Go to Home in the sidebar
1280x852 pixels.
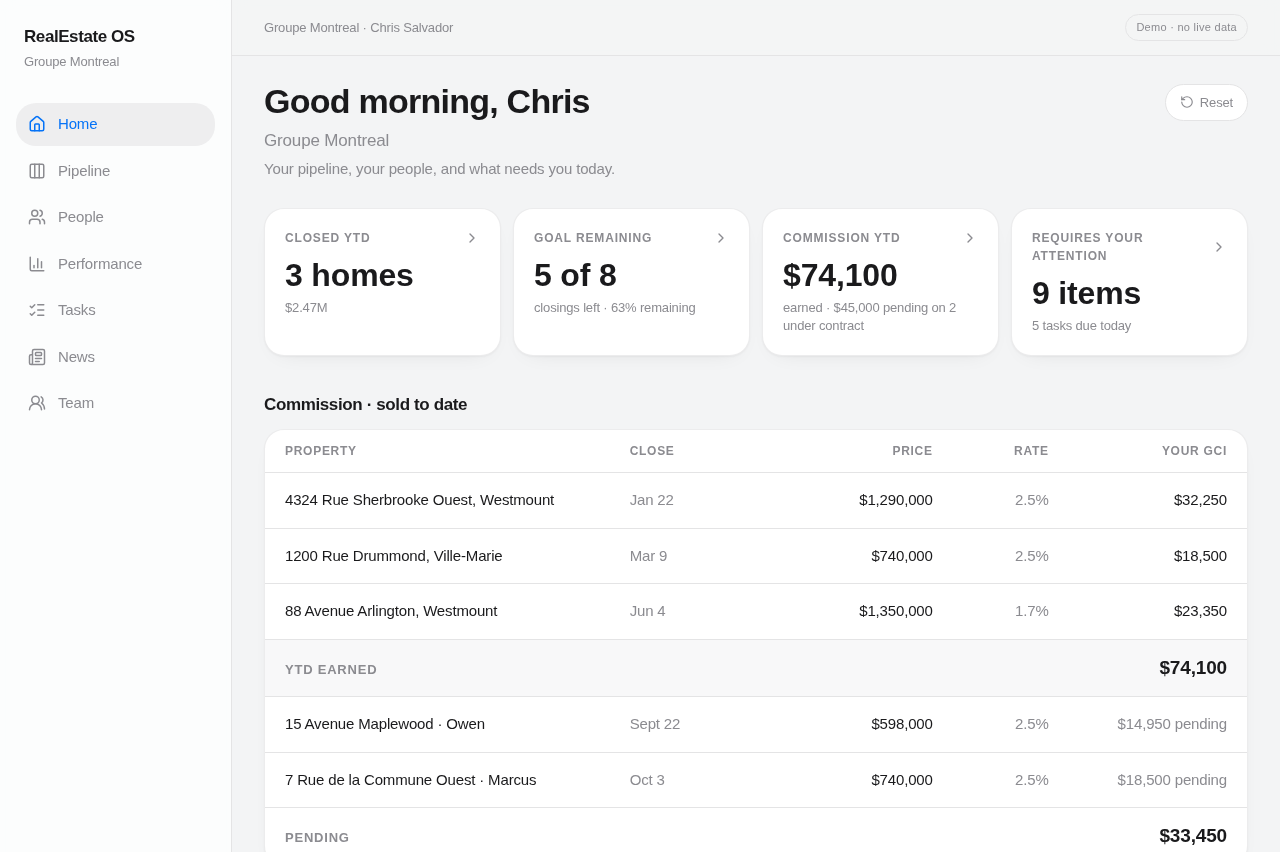pos(115,124)
